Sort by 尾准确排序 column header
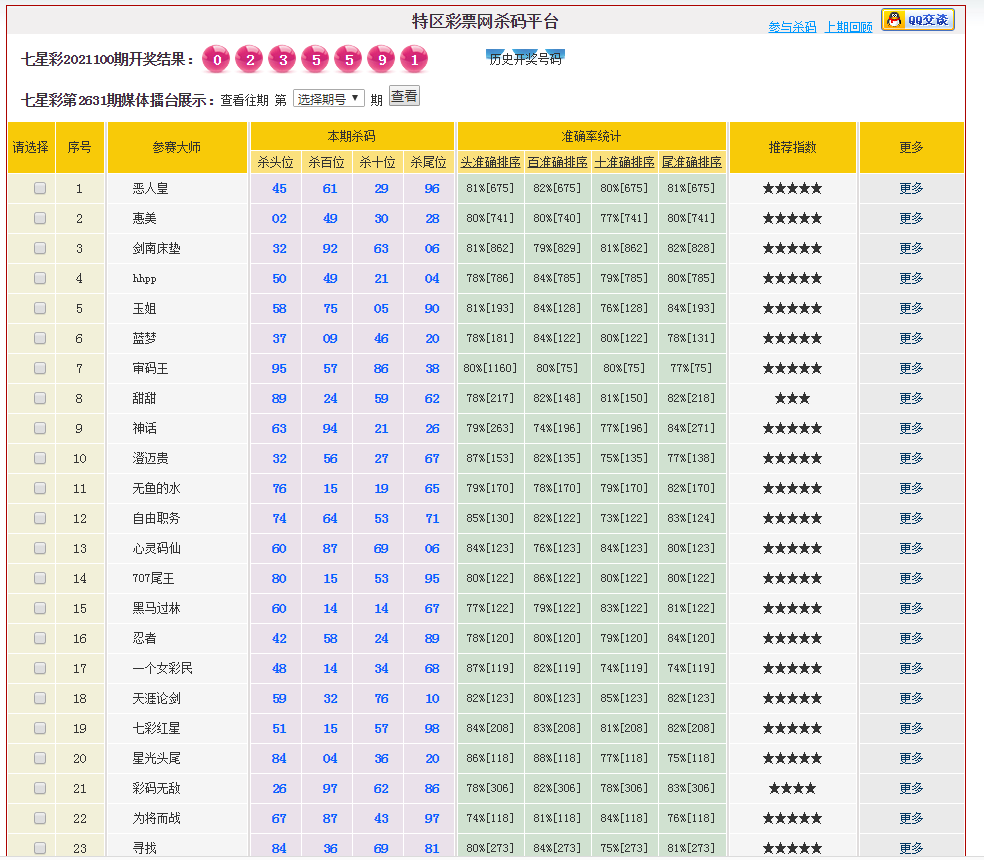Image resolution: width=984 pixels, height=860 pixels. click(x=692, y=162)
